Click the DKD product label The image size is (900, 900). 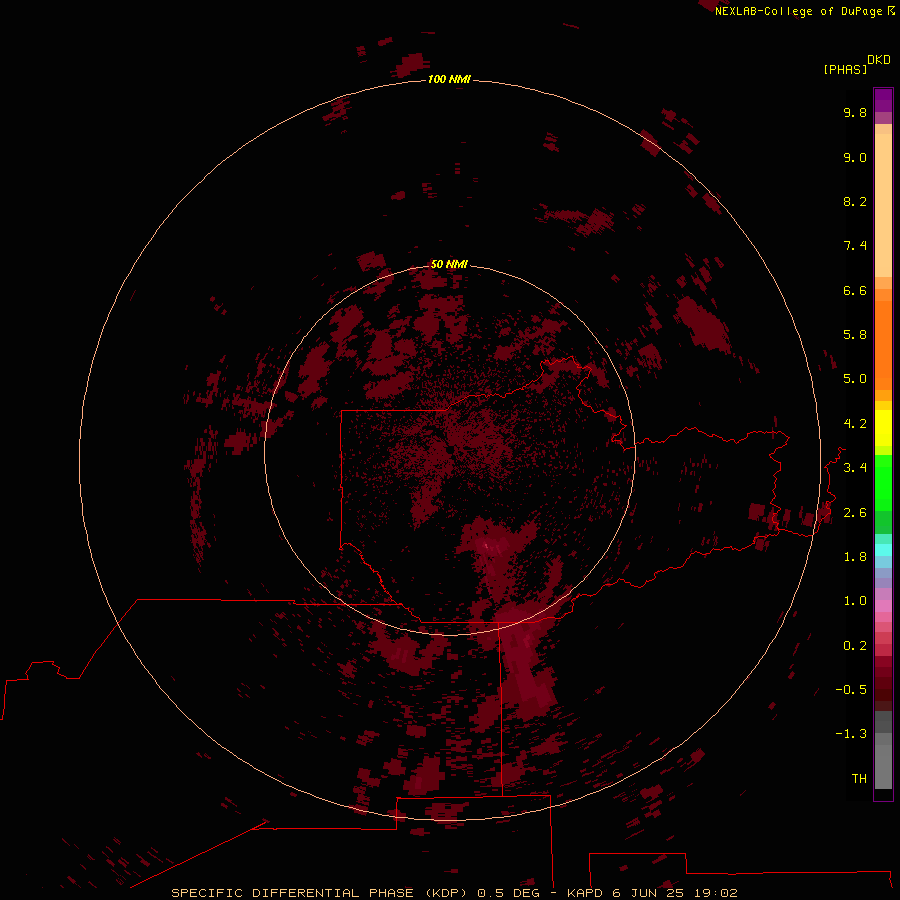(879, 60)
